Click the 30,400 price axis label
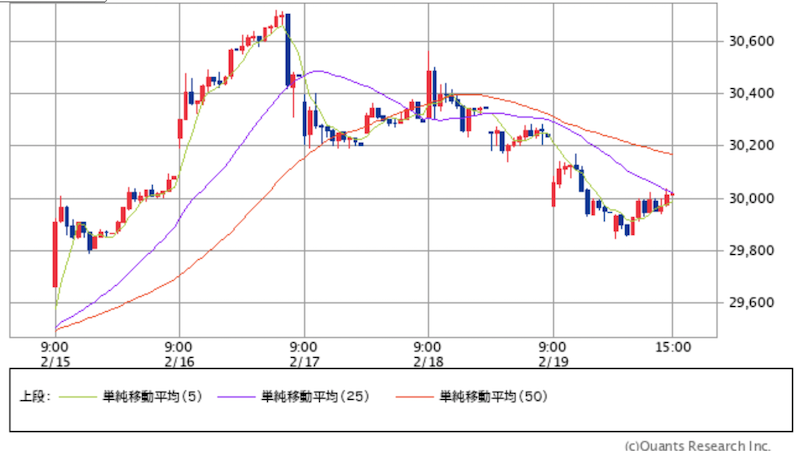This screenshot has width=800, height=462. click(752, 93)
